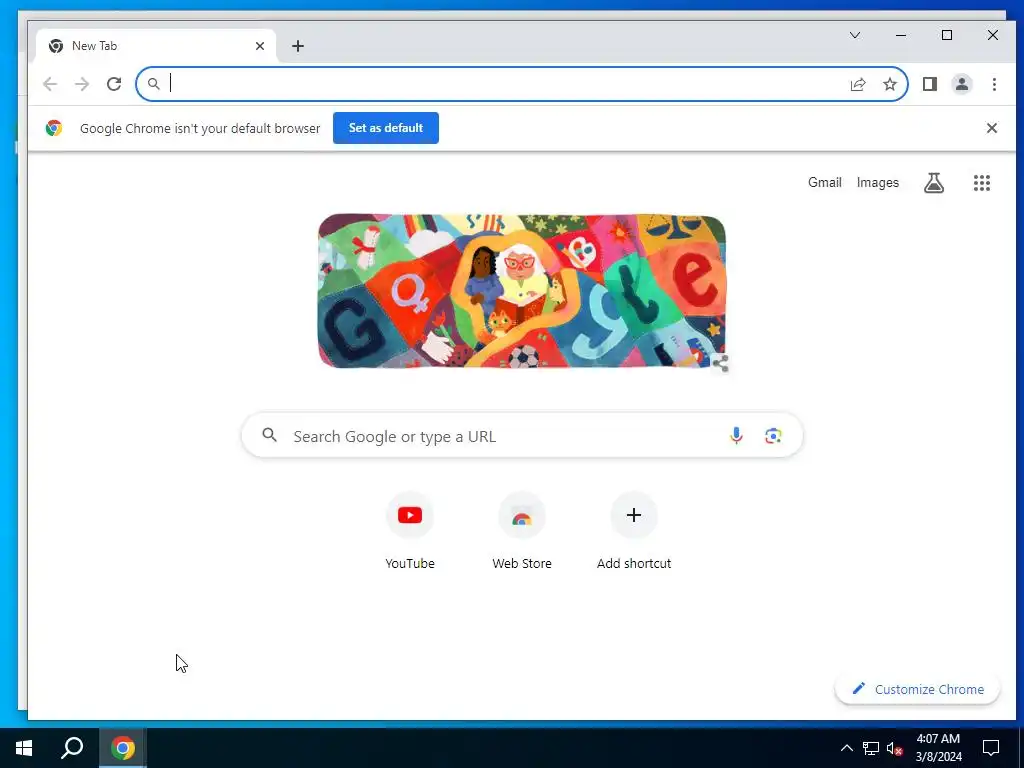The width and height of the screenshot is (1024, 768).
Task: Click Customize Chrome button
Action: pyautogui.click(x=918, y=689)
